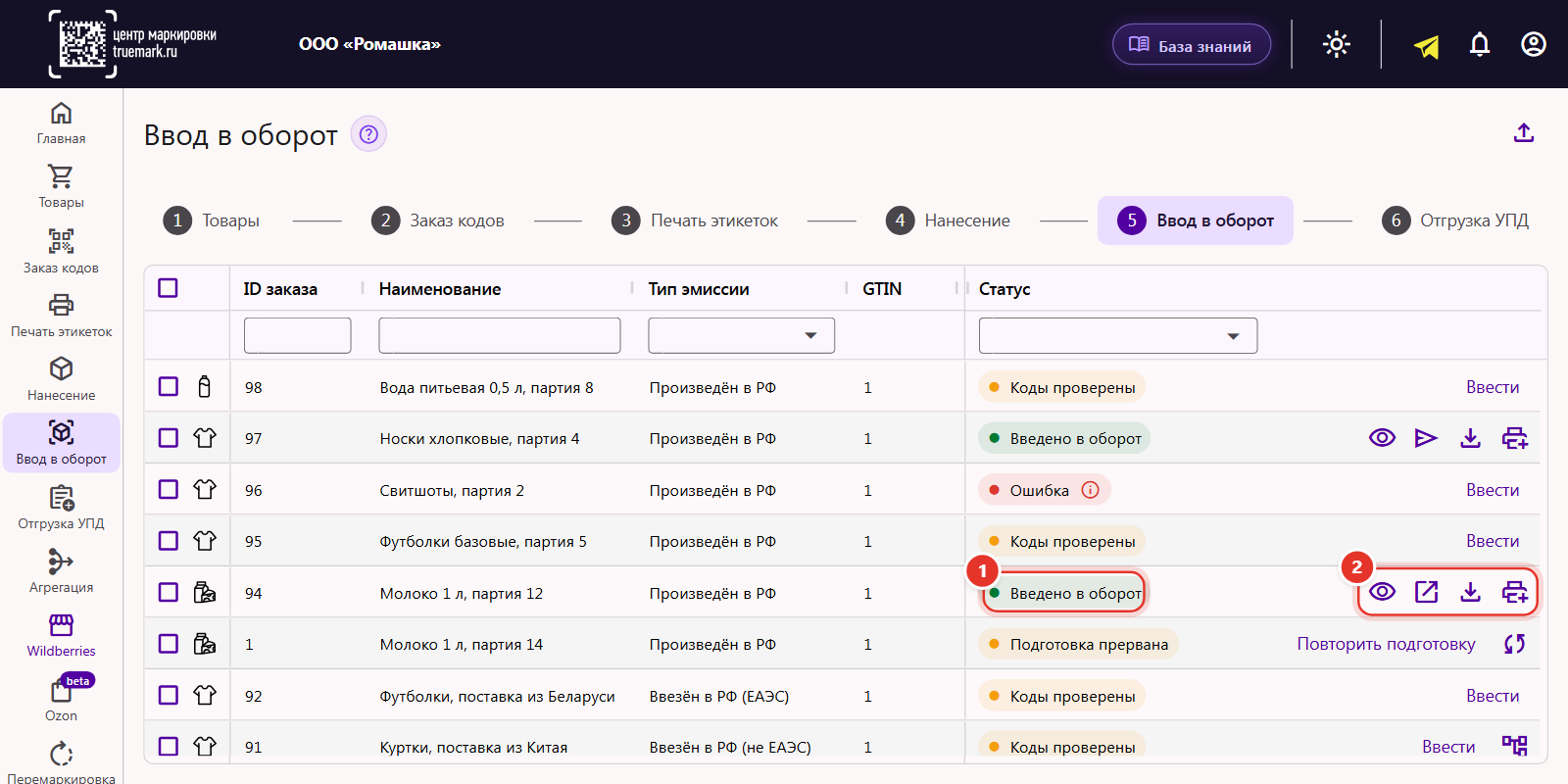Print labels for order 94
This screenshot has height=784, width=1568.
1515,592
